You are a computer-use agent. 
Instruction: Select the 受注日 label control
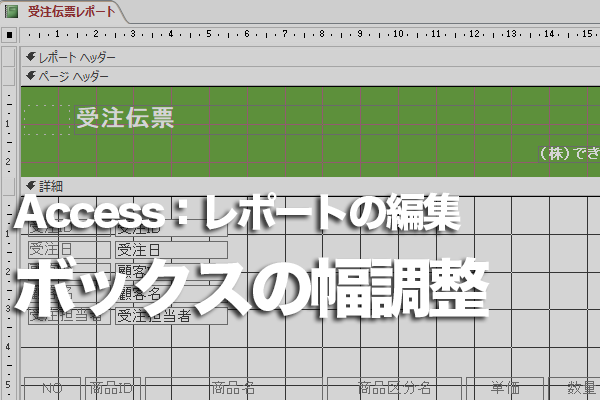click(x=69, y=250)
